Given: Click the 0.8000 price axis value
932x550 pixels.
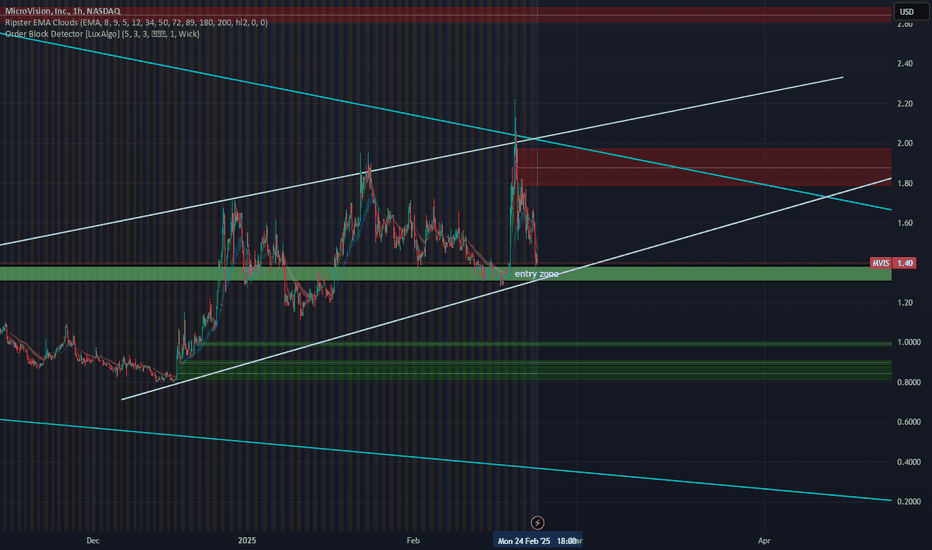Looking at the screenshot, I should pyautogui.click(x=909, y=382).
